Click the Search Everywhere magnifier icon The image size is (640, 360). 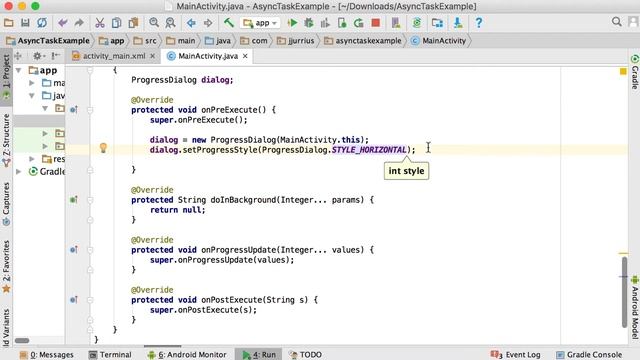617,22
